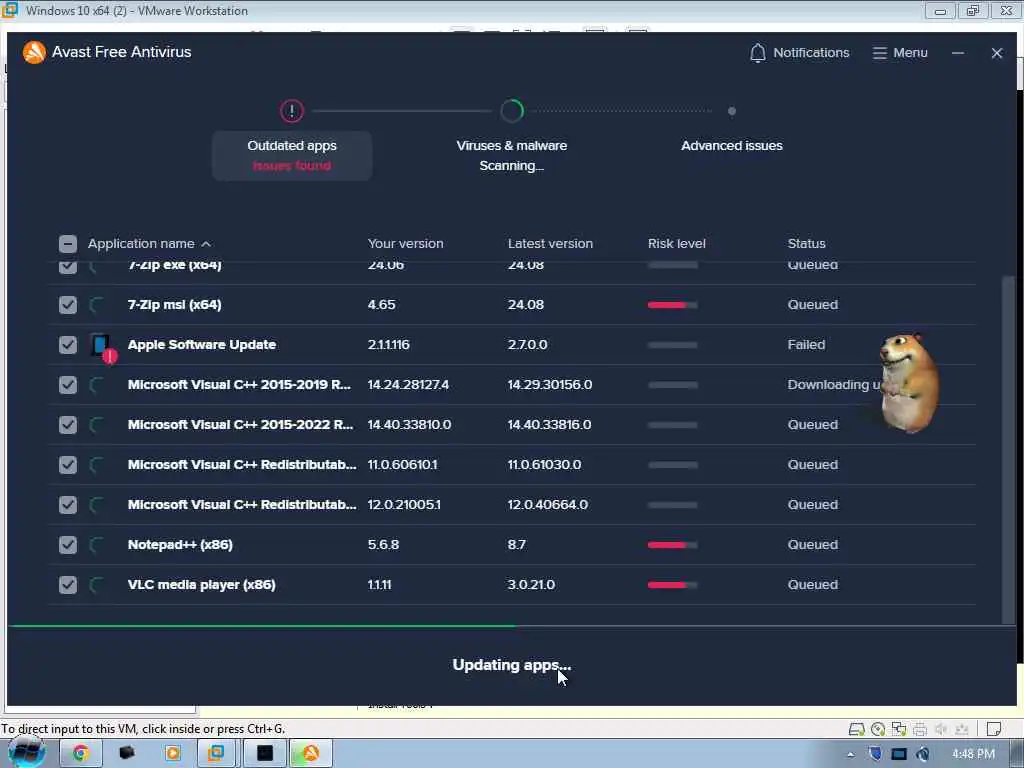1024x768 pixels.
Task: Click the Updating apps progress bar
Action: [x=512, y=626]
